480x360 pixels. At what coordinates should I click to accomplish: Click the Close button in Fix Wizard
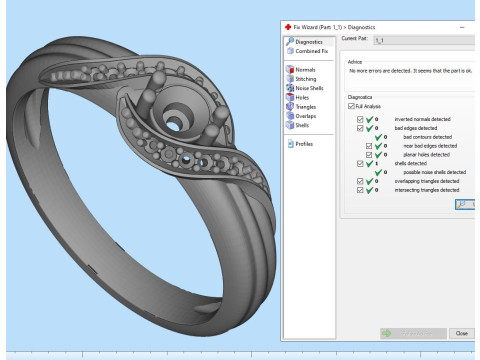[x=462, y=333]
